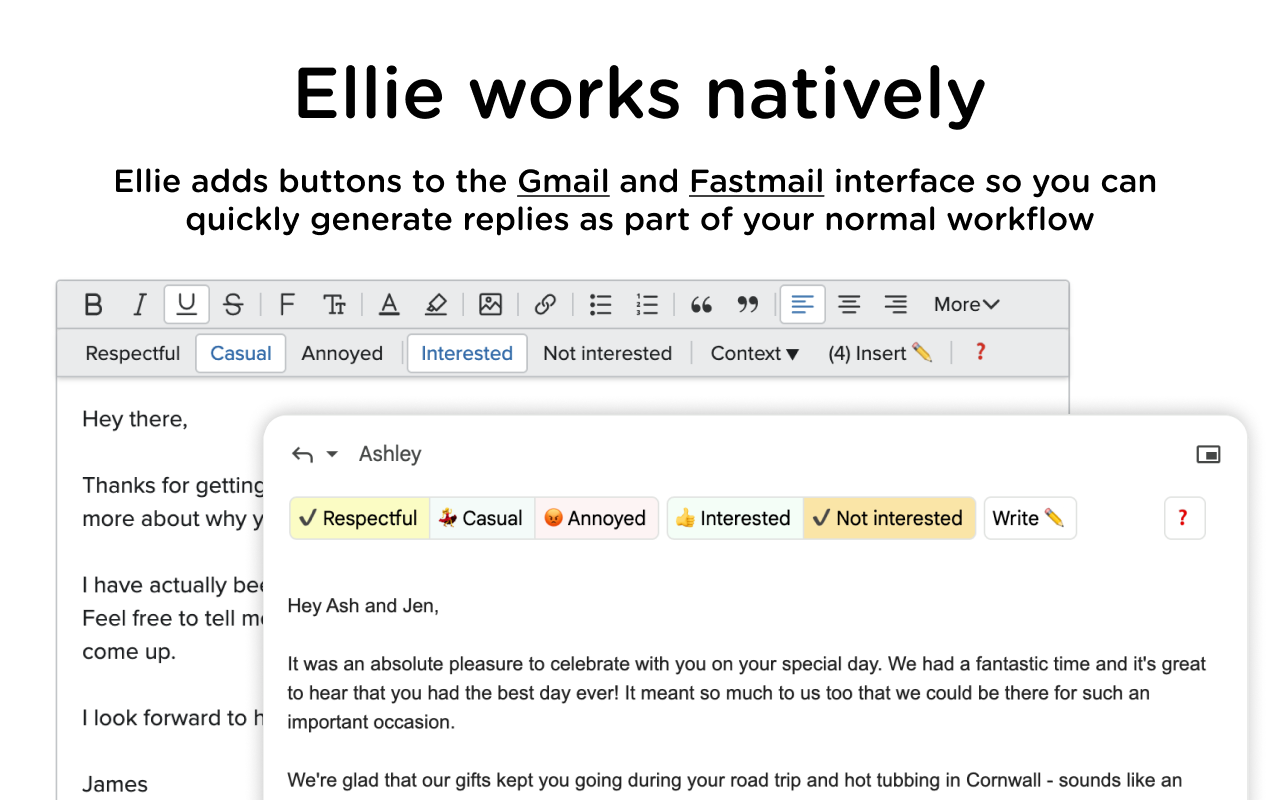
Task: Open the text color tool
Action: (x=388, y=304)
